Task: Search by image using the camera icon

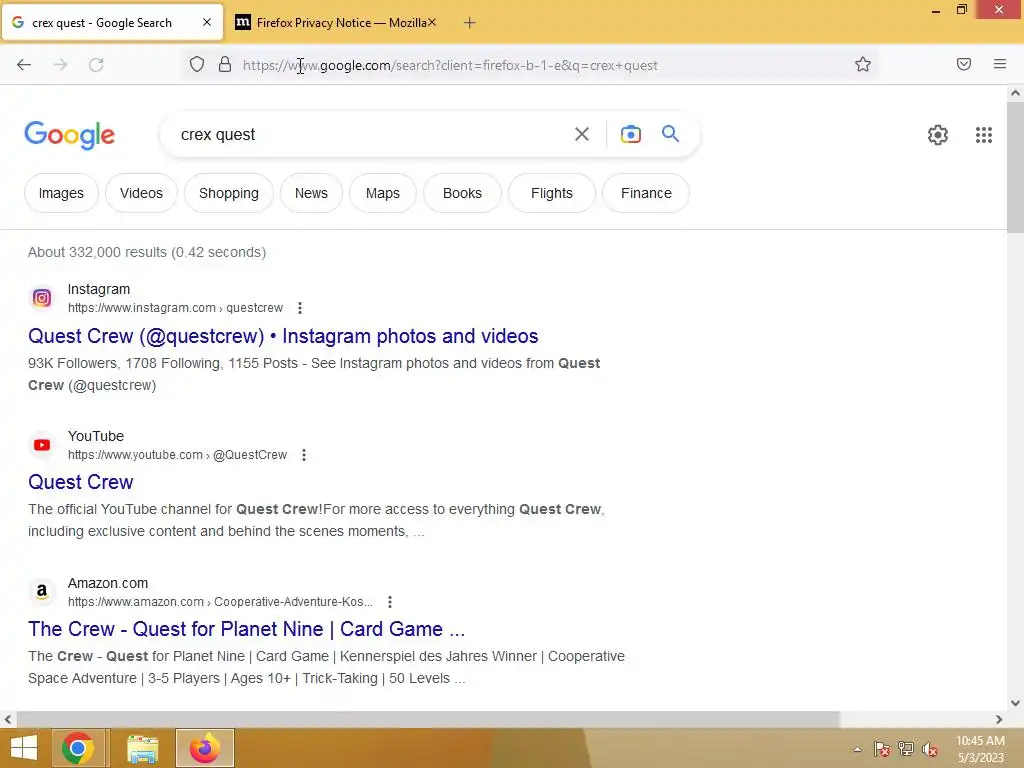Action: pos(630,135)
